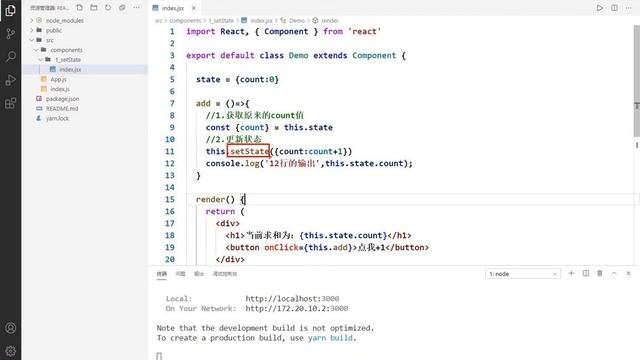
Task: Open the Search view
Action: 11,56
